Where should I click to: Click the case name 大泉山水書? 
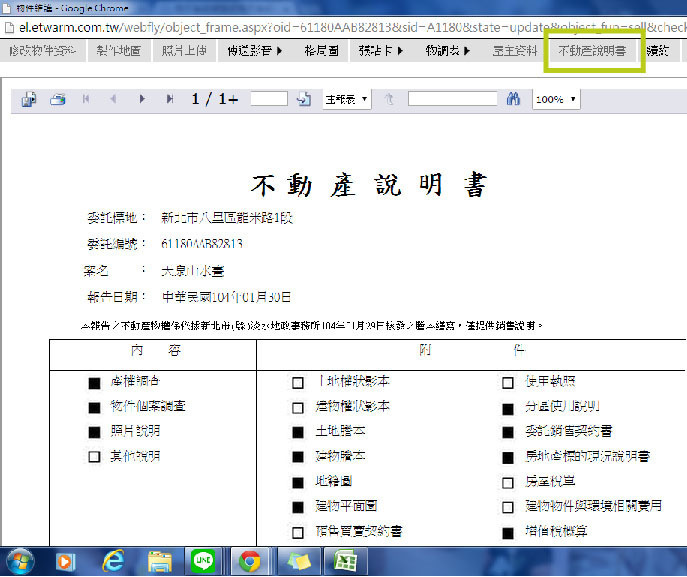click(x=193, y=271)
